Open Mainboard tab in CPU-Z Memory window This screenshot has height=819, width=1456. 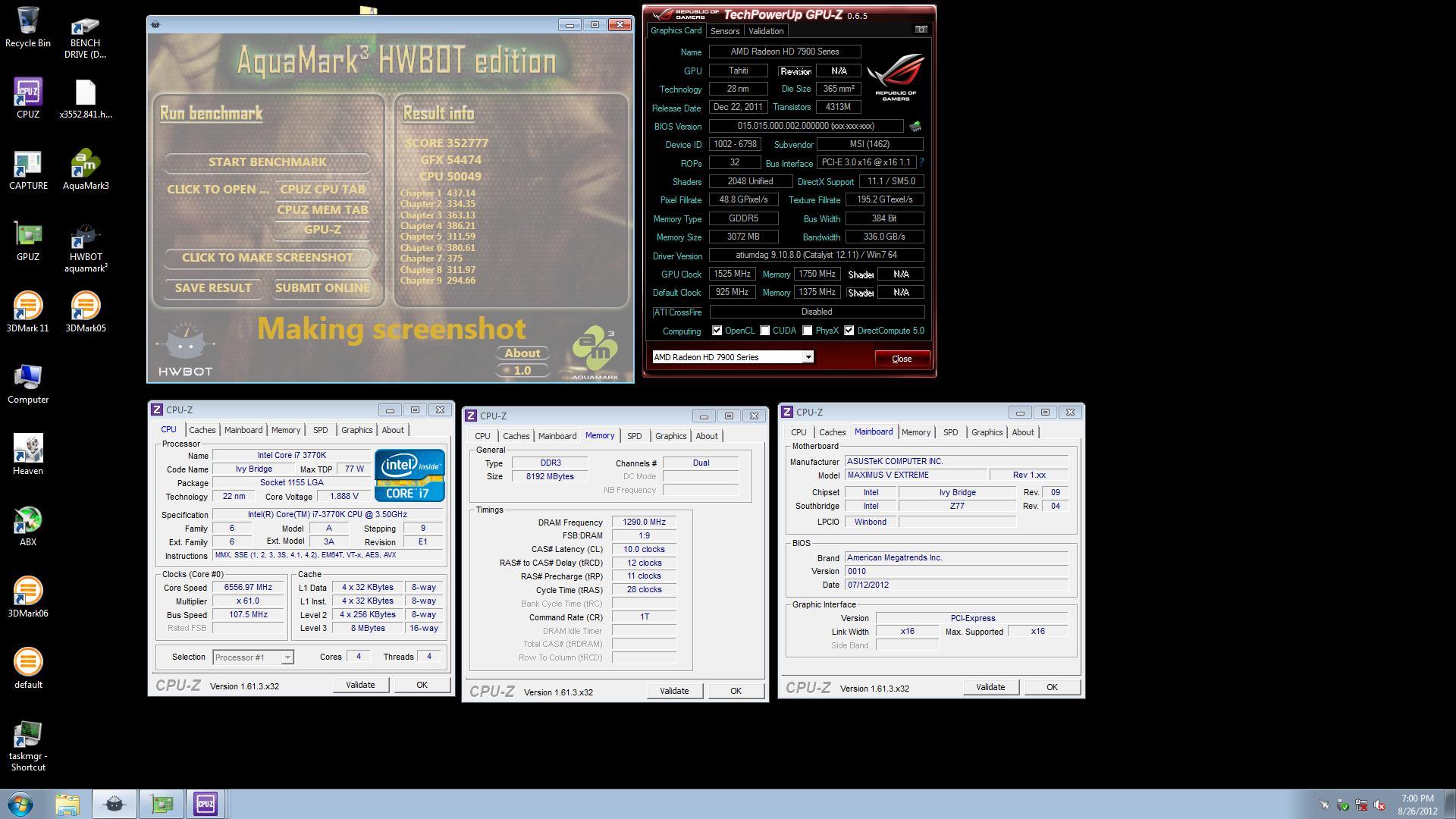(x=557, y=436)
